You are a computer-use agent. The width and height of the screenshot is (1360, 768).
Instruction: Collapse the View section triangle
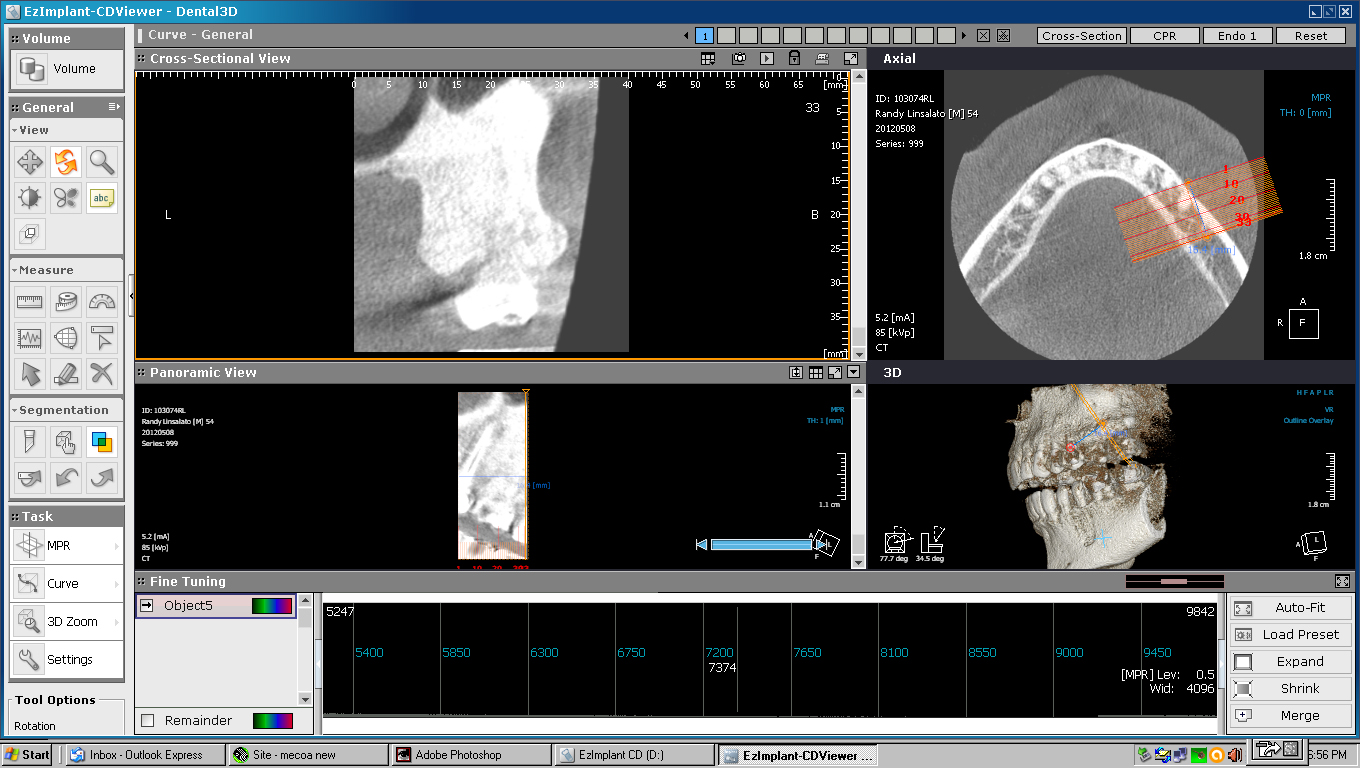(x=15, y=131)
